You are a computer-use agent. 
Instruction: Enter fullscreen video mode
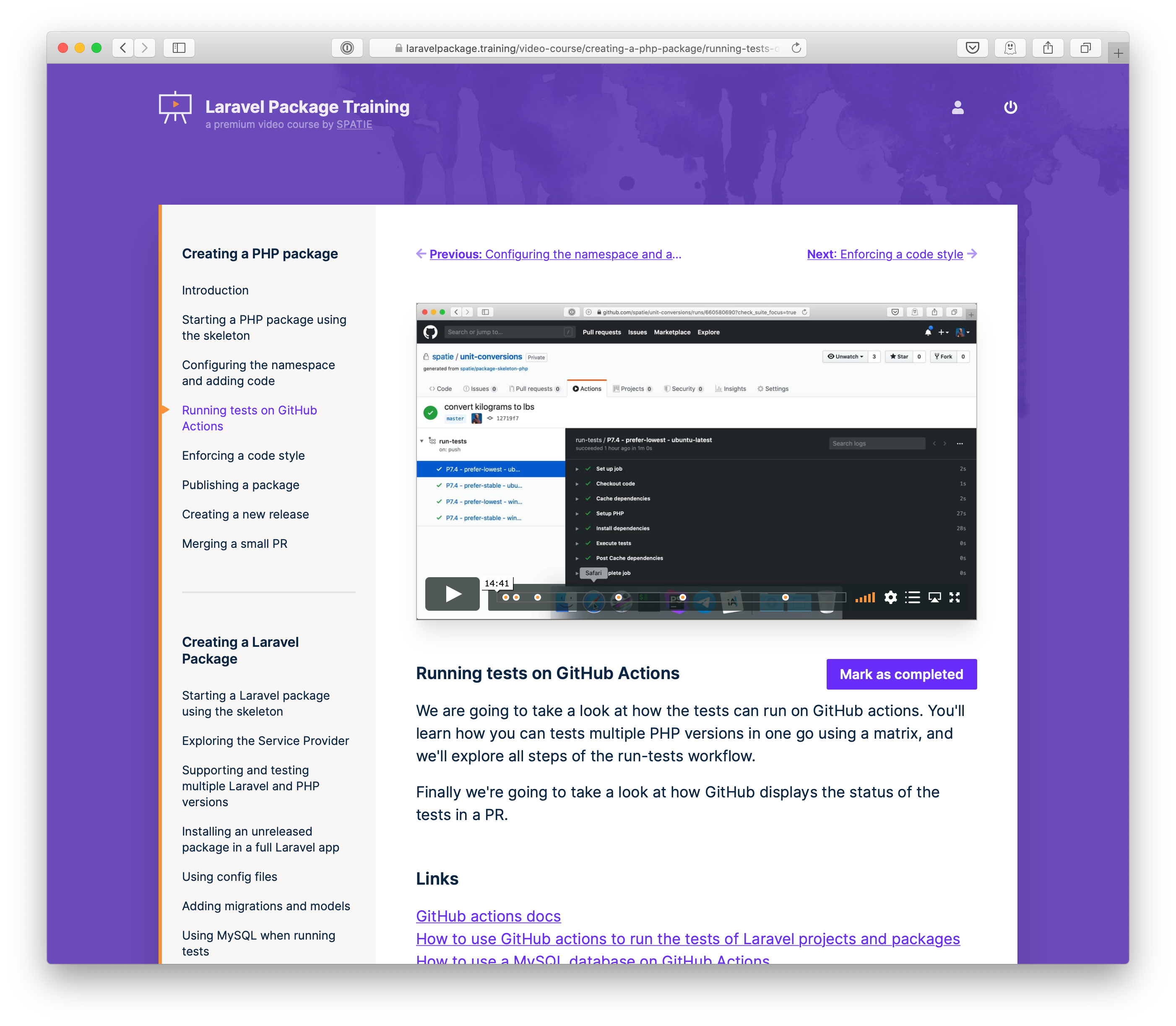pyautogui.click(x=955, y=598)
